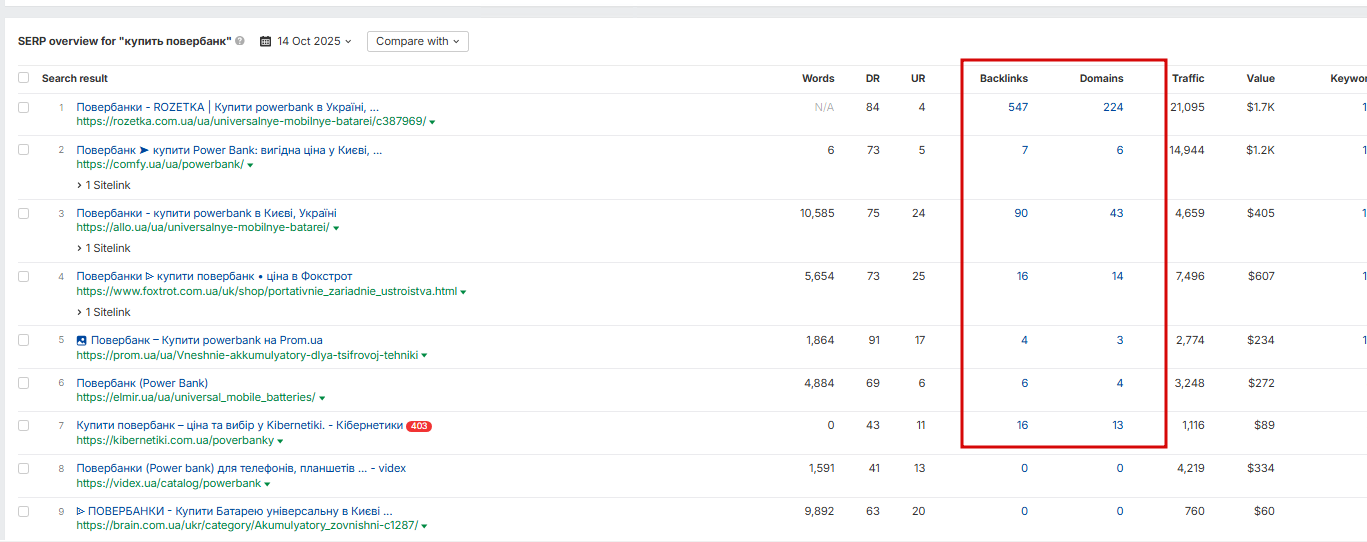Check the box for result 5 Prom.ua
This screenshot has width=1367, height=542.
click(x=23, y=340)
